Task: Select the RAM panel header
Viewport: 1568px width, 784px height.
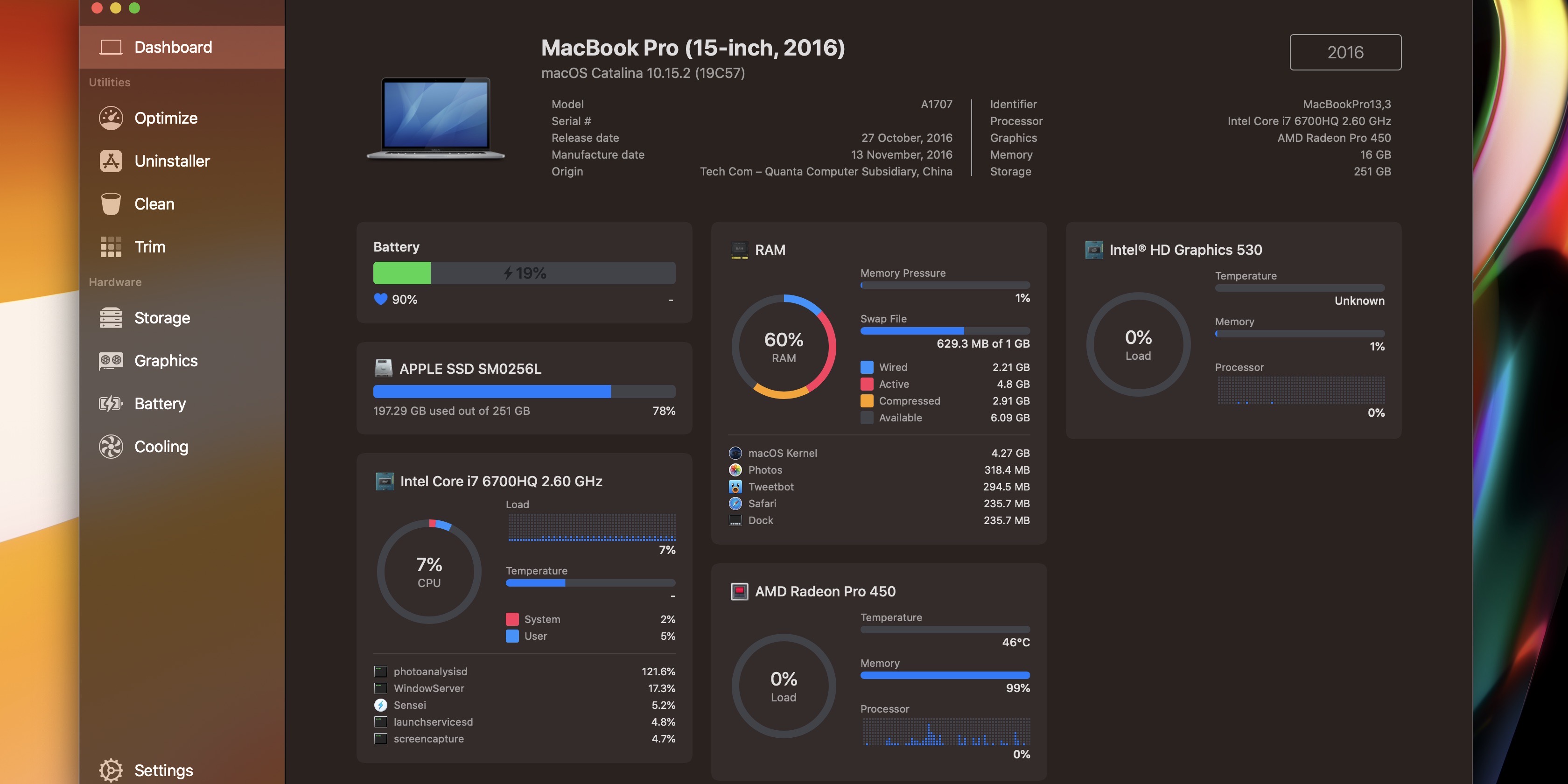Action: (x=770, y=249)
